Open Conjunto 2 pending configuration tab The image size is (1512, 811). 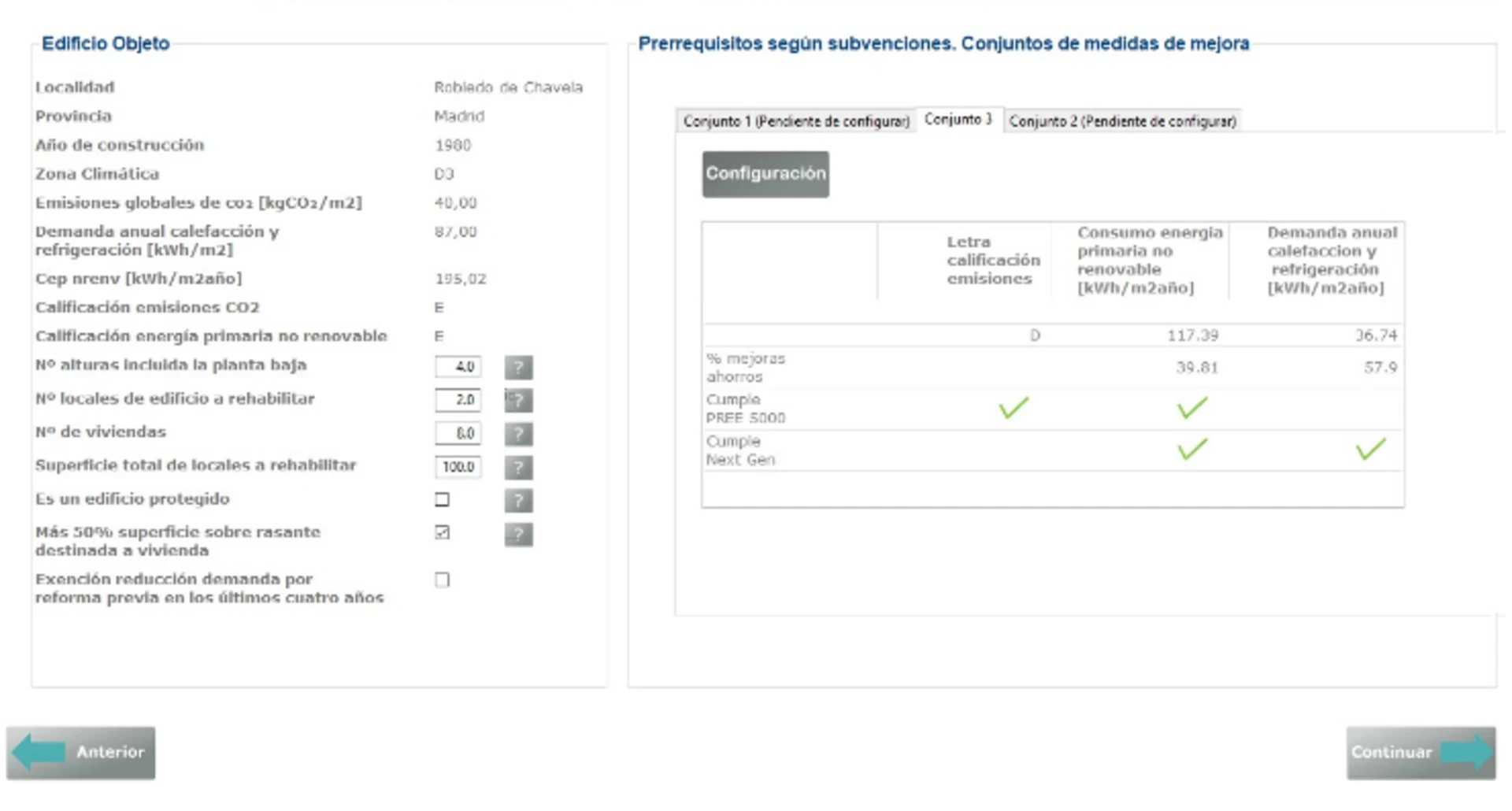[1122, 121]
